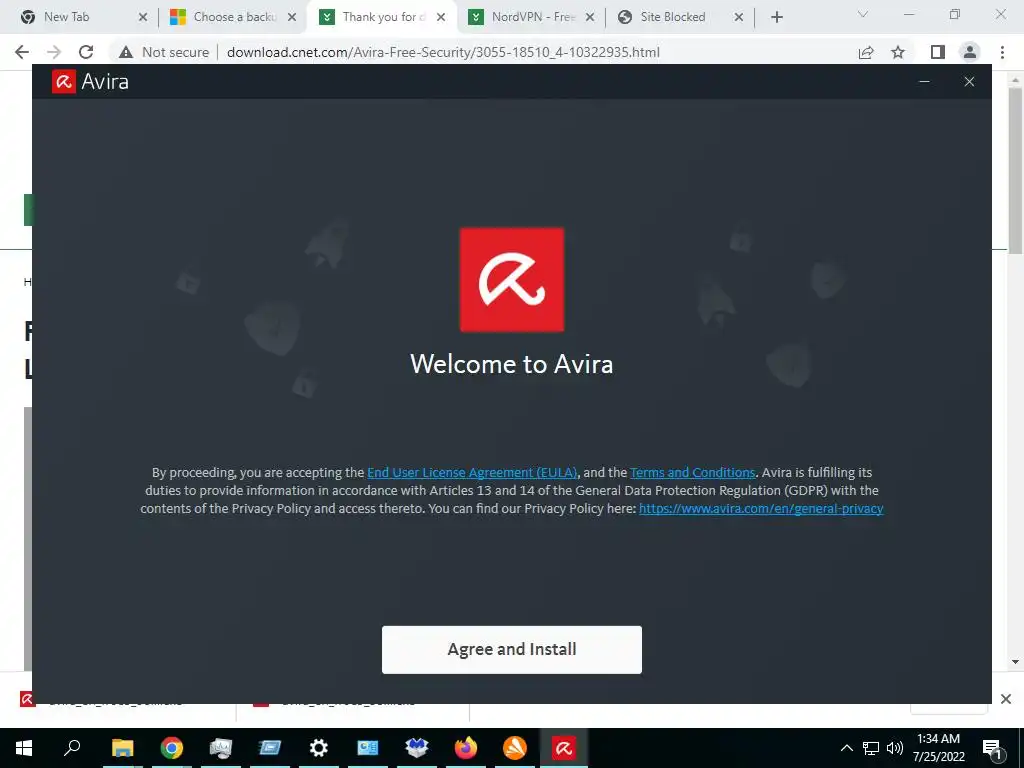Open Google Chrome from taskbar

tap(171, 748)
